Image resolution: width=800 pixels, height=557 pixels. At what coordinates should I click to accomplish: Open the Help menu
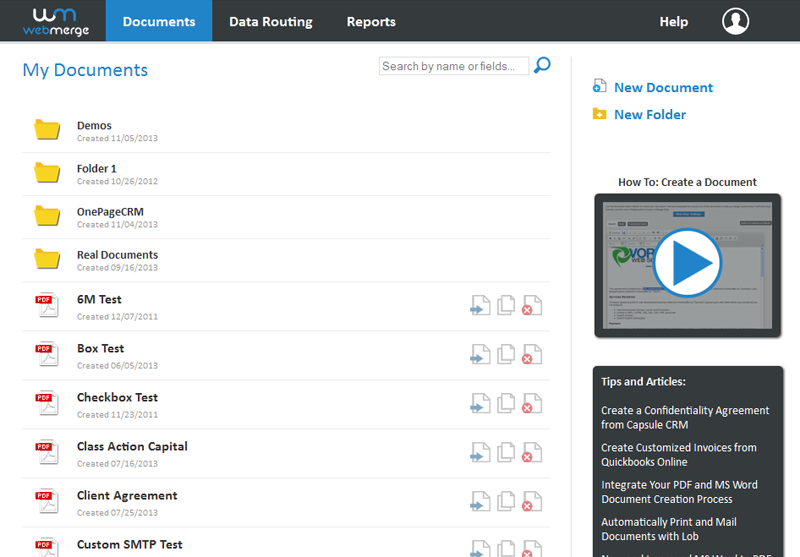pos(674,21)
